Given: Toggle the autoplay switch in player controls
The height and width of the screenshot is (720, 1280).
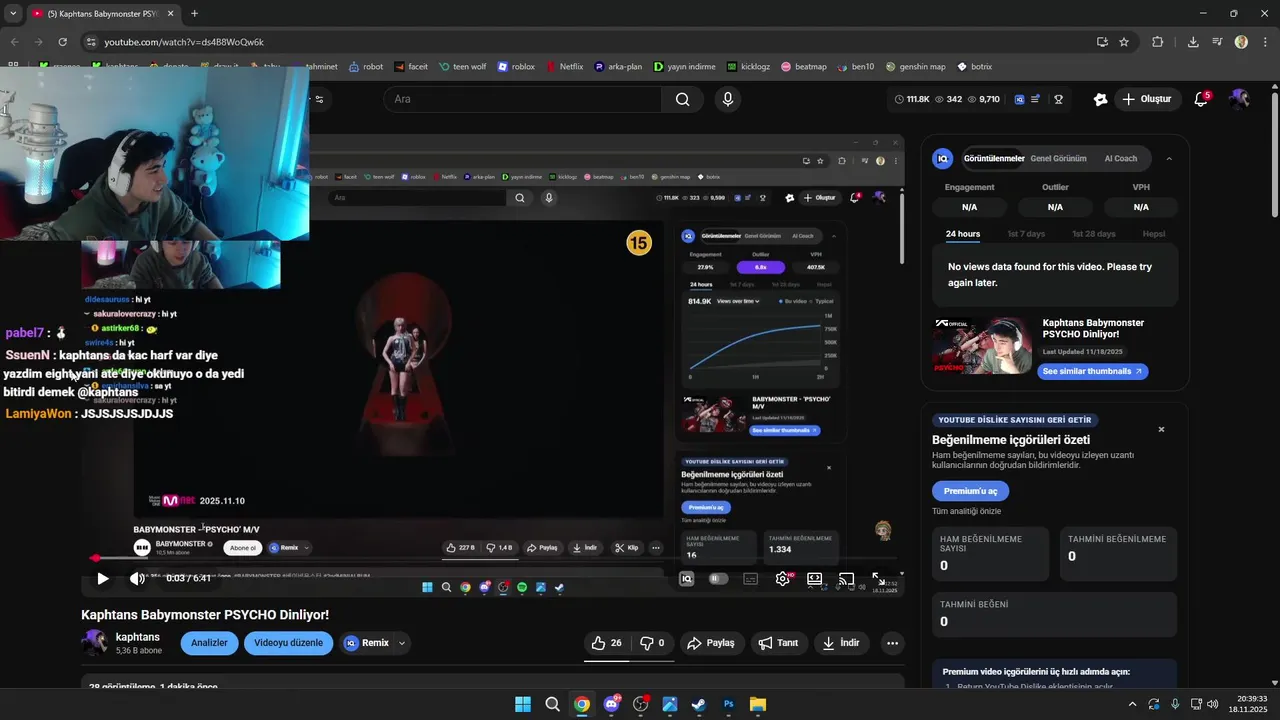Looking at the screenshot, I should (x=718, y=578).
